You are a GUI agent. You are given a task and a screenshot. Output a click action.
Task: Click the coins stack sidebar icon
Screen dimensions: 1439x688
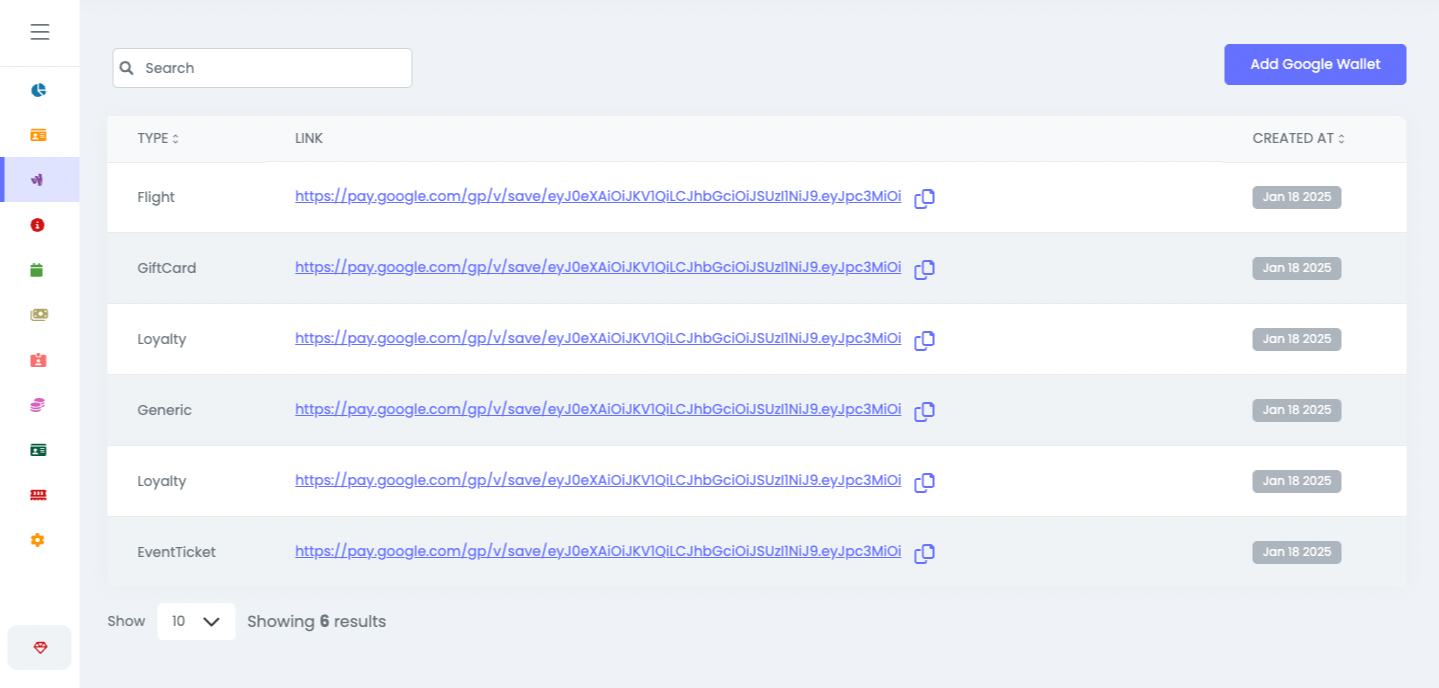(39, 404)
